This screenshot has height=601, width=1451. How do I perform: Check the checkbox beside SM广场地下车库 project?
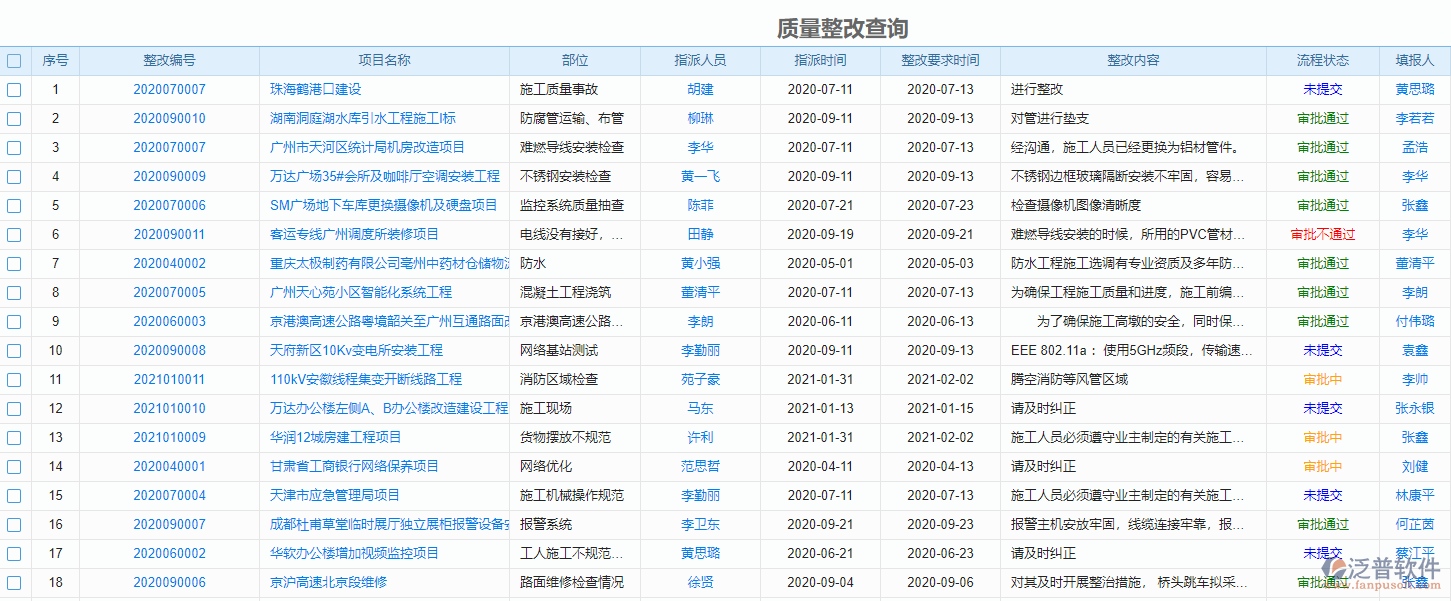[x=14, y=205]
